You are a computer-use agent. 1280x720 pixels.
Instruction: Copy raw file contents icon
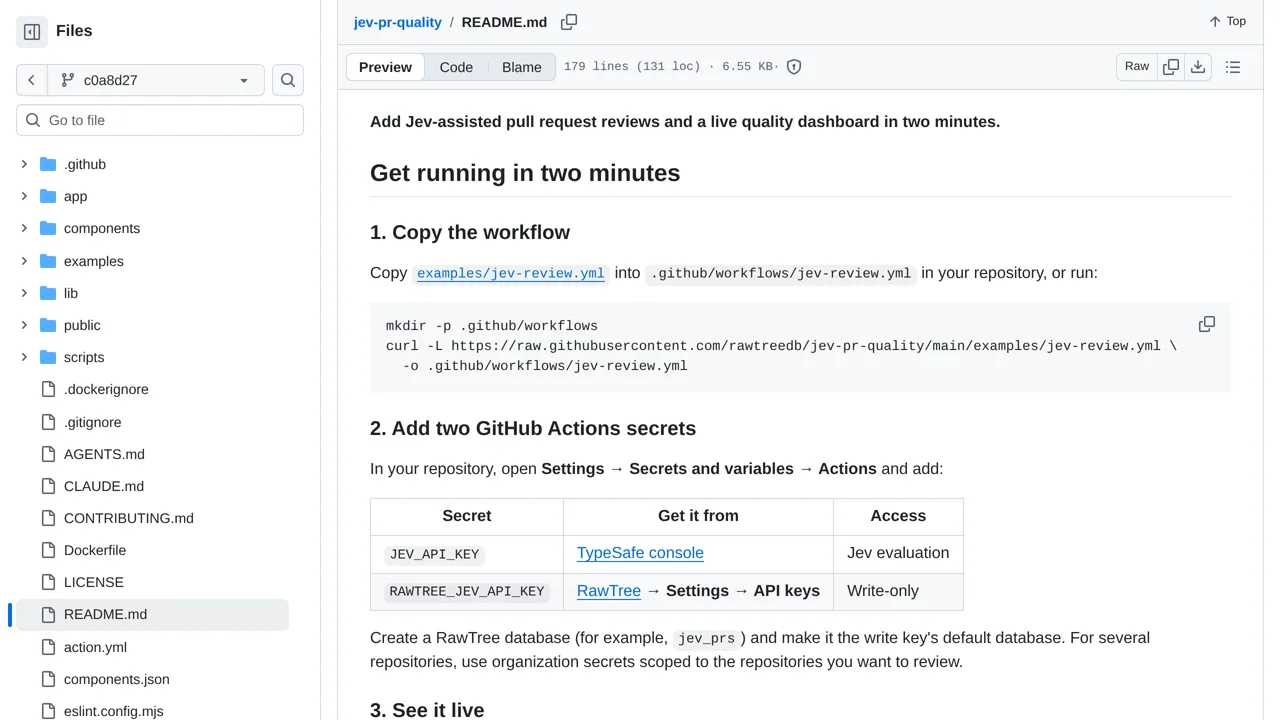[1171, 67]
